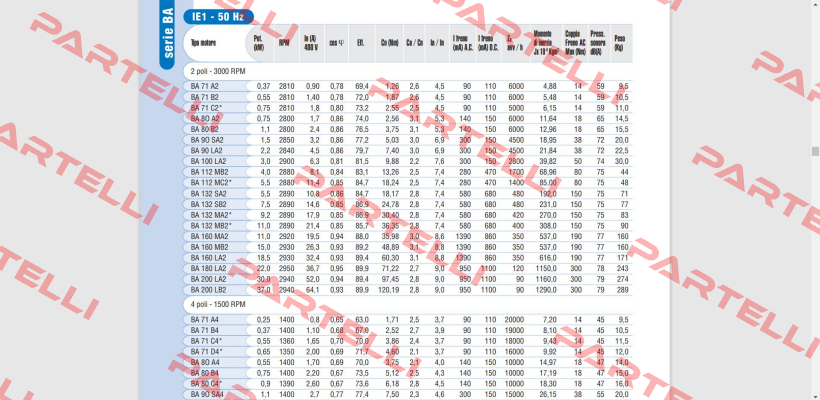The height and width of the screenshot is (400, 820).
Task: Click the 'BA 132 MB2*' motor type row
Action: [x=408, y=225]
